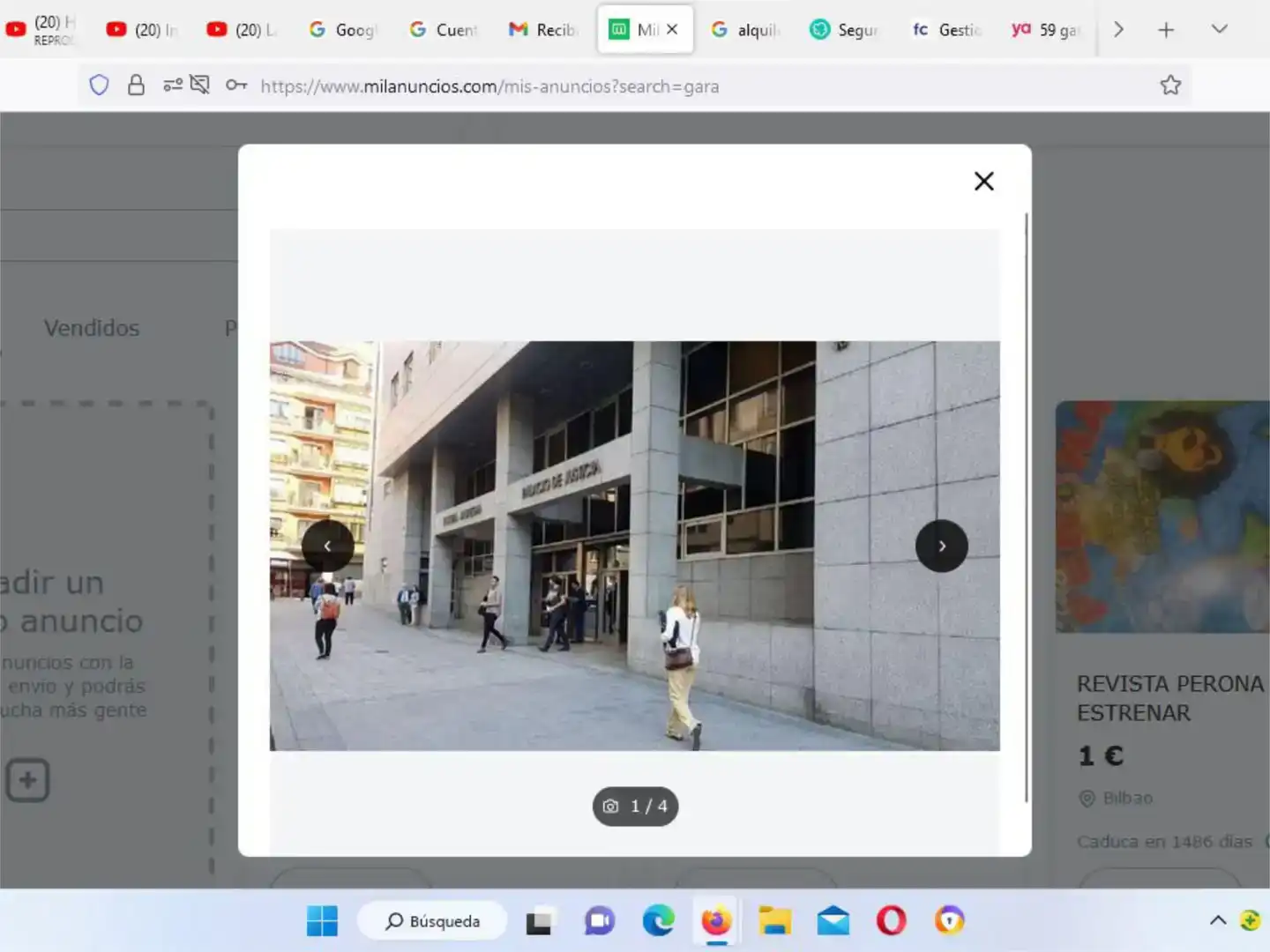Bookmark this page with the star icon
This screenshot has width=1270, height=952.
point(1170,86)
